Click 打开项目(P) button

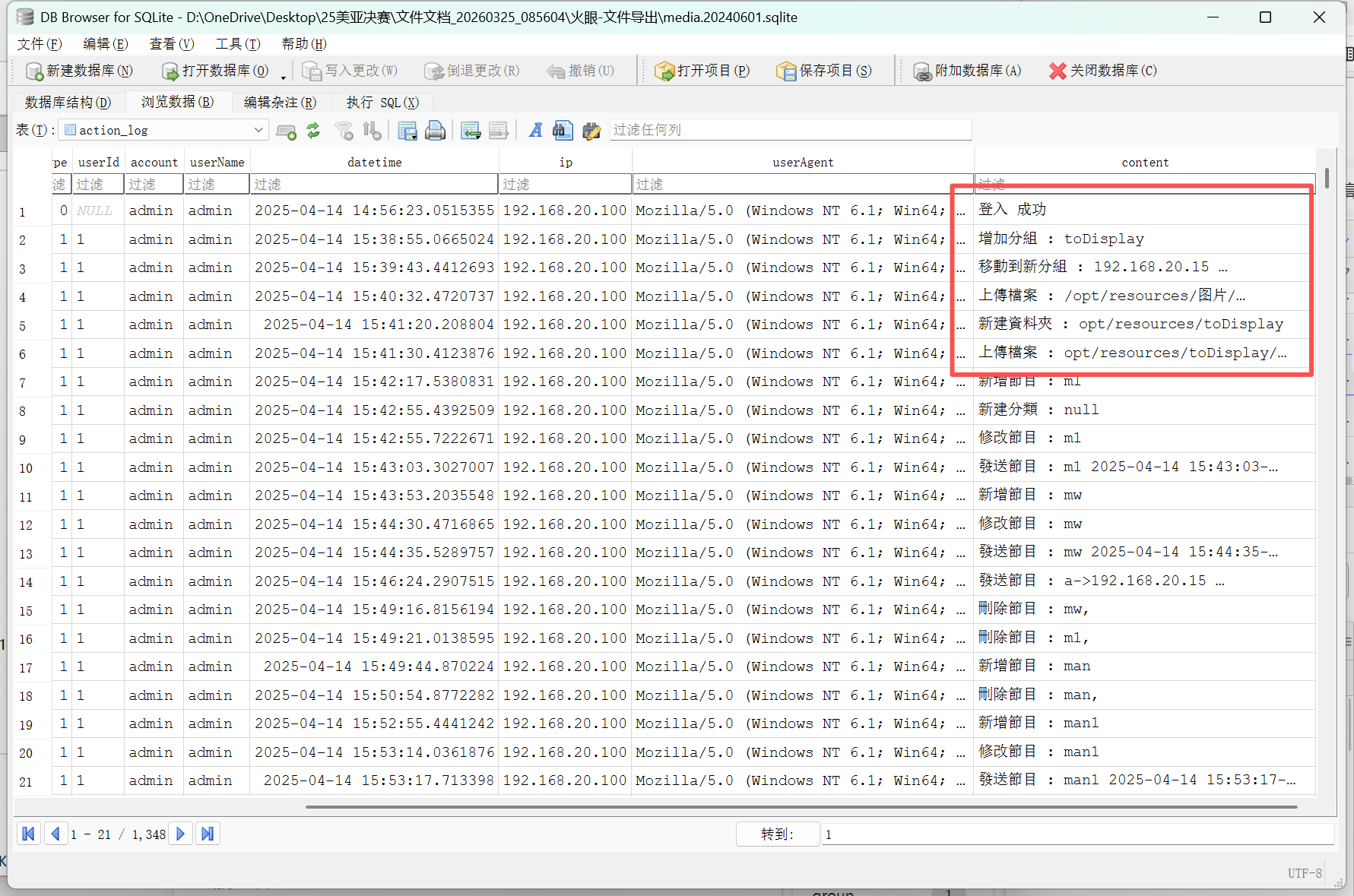702,71
